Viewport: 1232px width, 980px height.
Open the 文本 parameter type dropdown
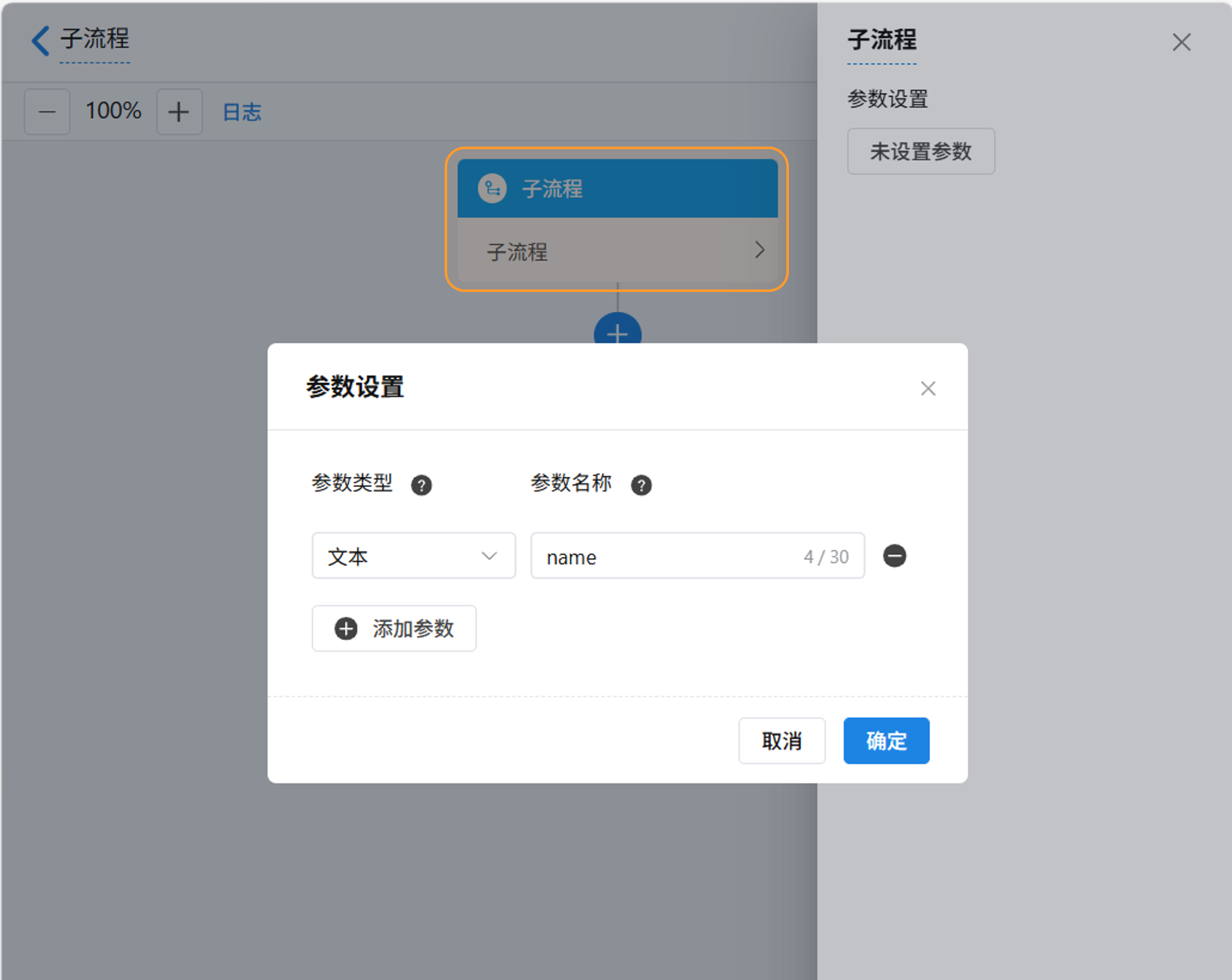(413, 556)
